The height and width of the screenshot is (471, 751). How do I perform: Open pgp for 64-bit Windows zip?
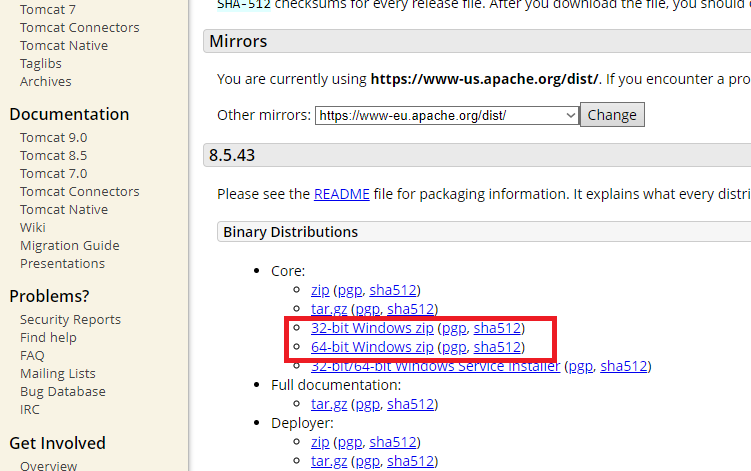(454, 347)
